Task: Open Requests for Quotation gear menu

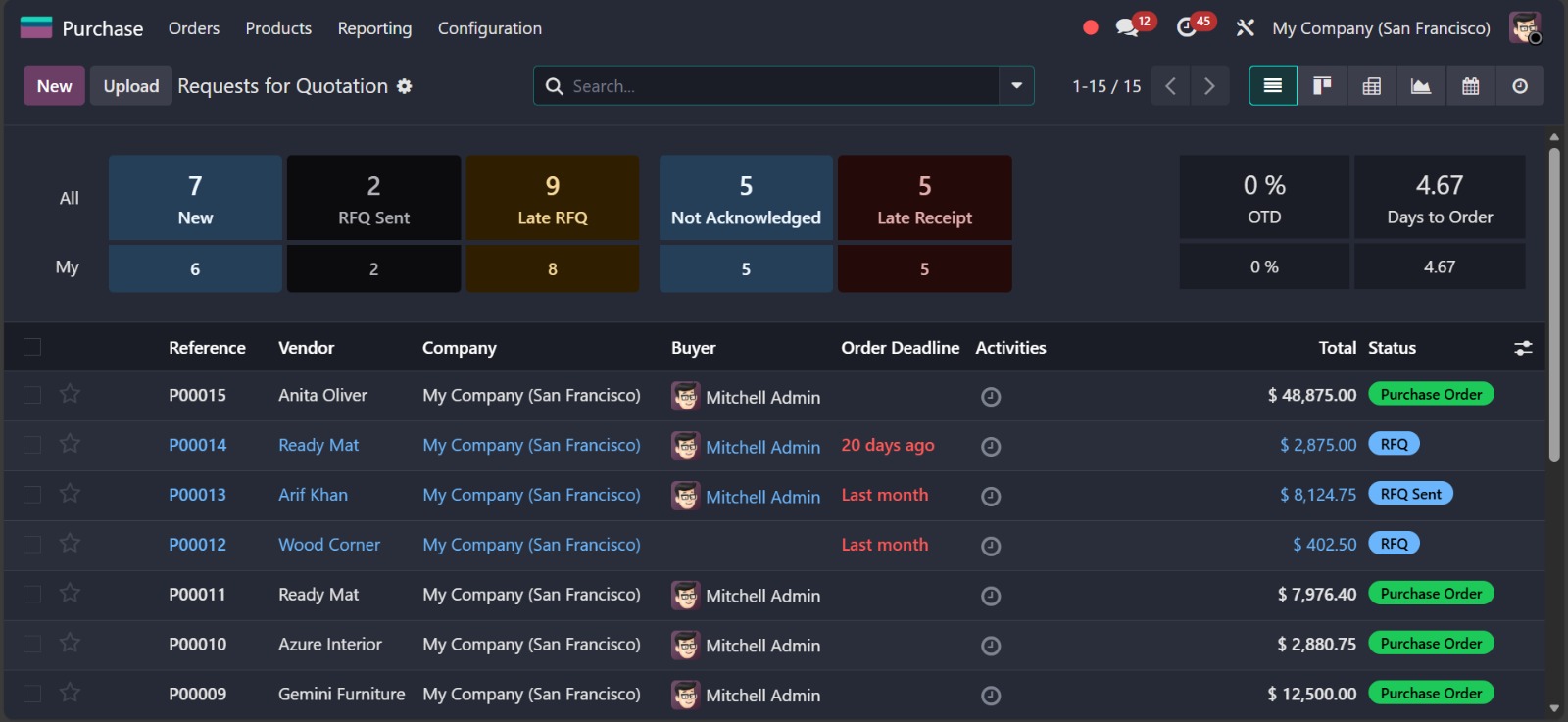Action: click(404, 86)
